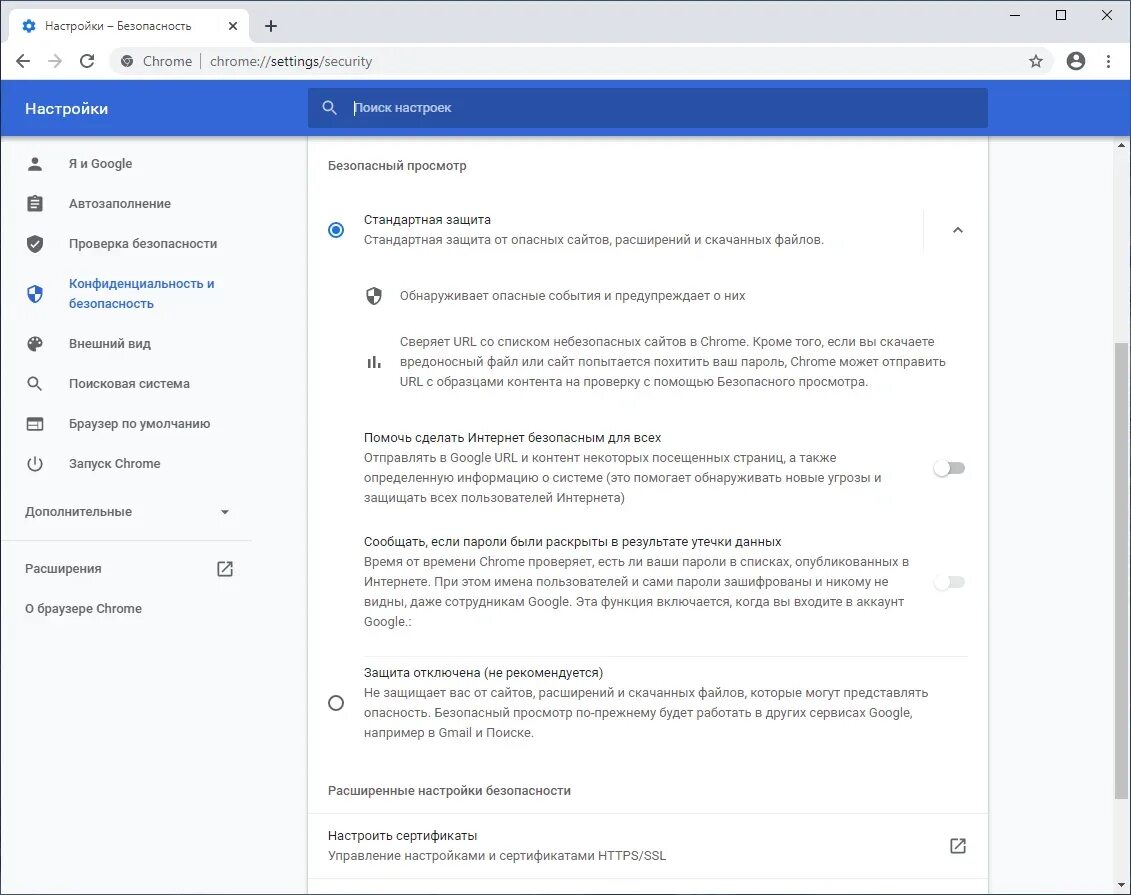
Task: Open a new tab with plus button
Action: [270, 26]
